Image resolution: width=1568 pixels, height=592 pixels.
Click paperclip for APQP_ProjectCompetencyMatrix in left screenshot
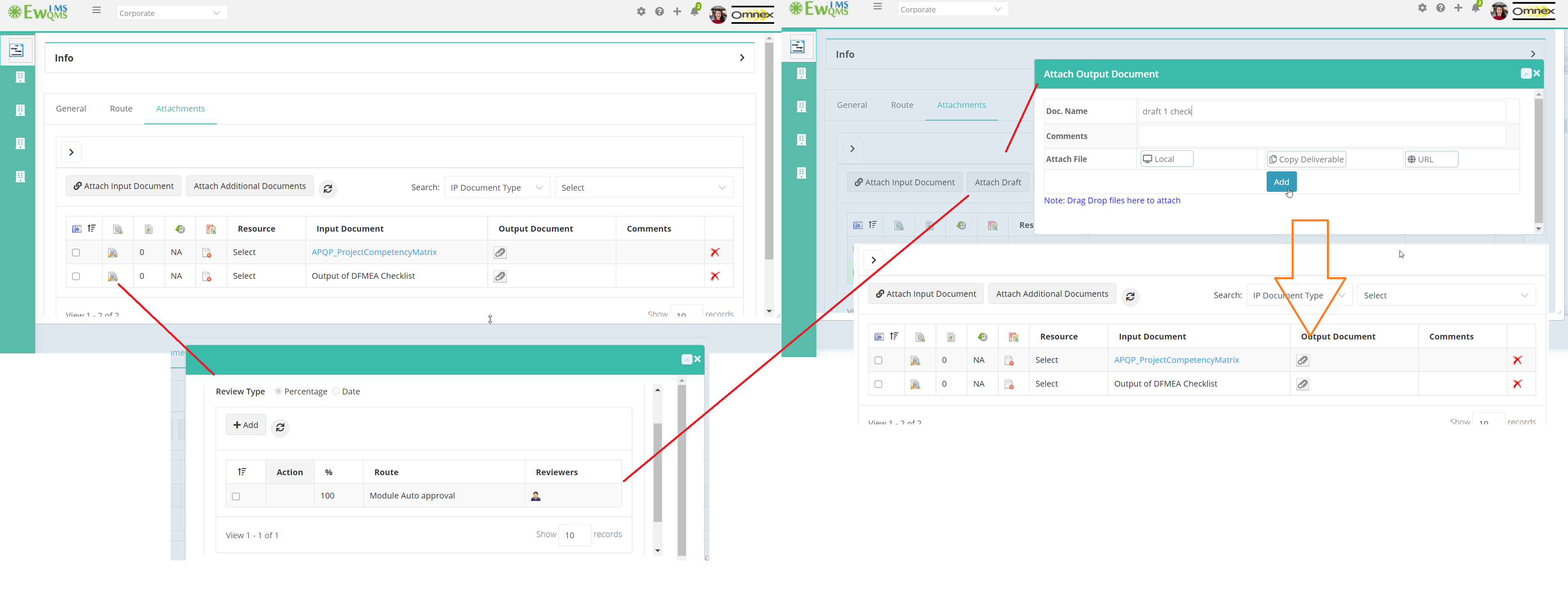point(500,253)
